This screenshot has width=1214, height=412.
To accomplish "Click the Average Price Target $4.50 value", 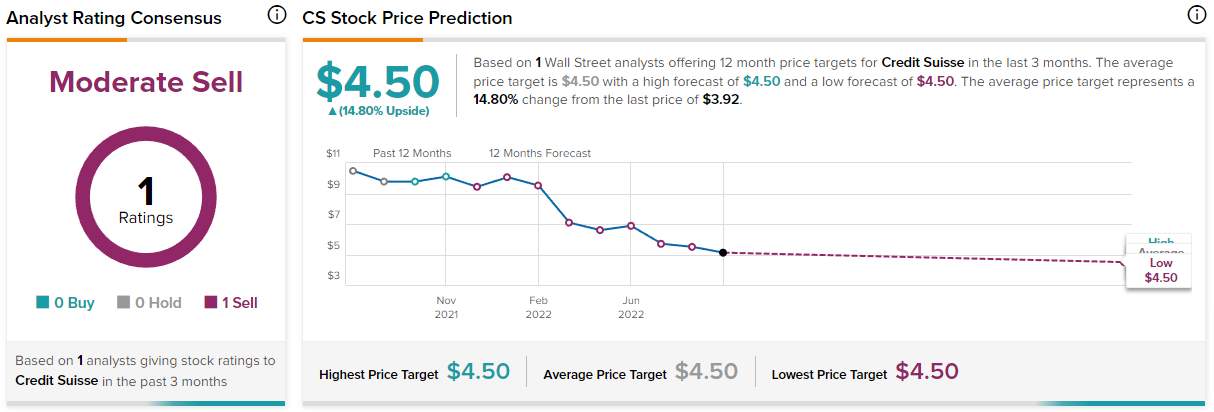I will [706, 372].
